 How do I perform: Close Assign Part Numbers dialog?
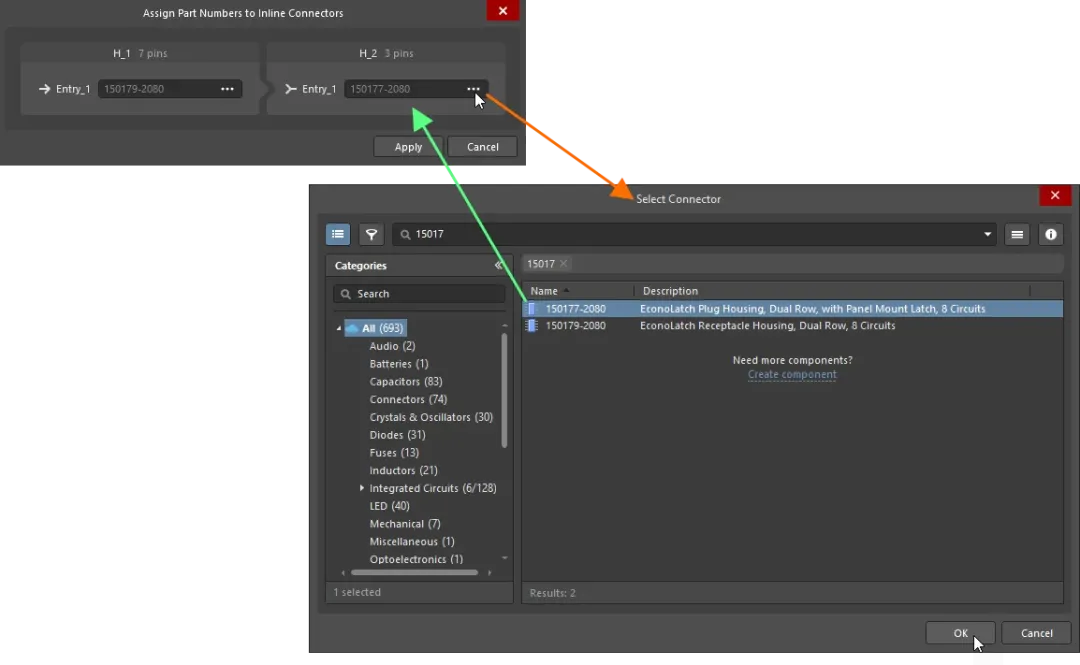[503, 11]
